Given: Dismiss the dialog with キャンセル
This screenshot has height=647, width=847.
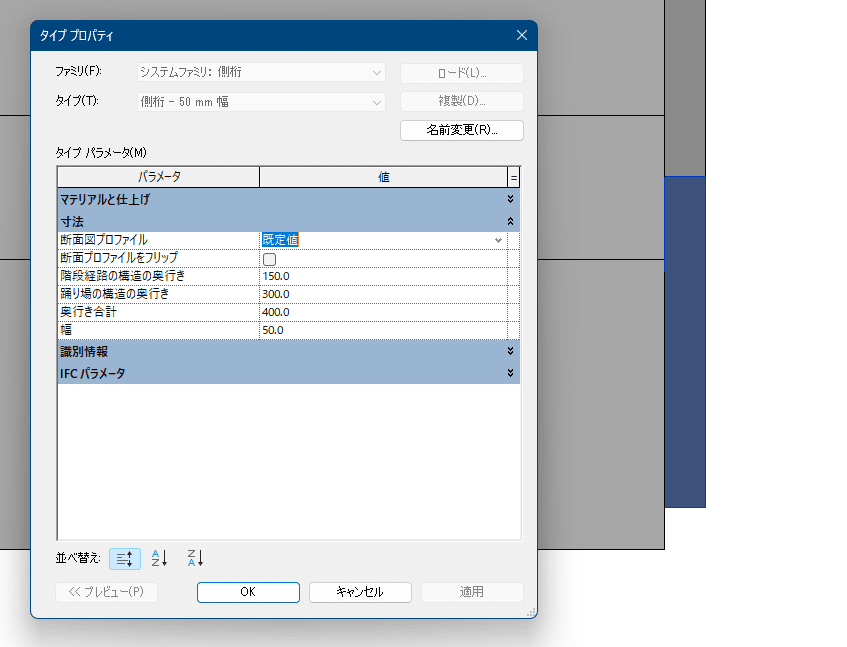Looking at the screenshot, I should [359, 592].
